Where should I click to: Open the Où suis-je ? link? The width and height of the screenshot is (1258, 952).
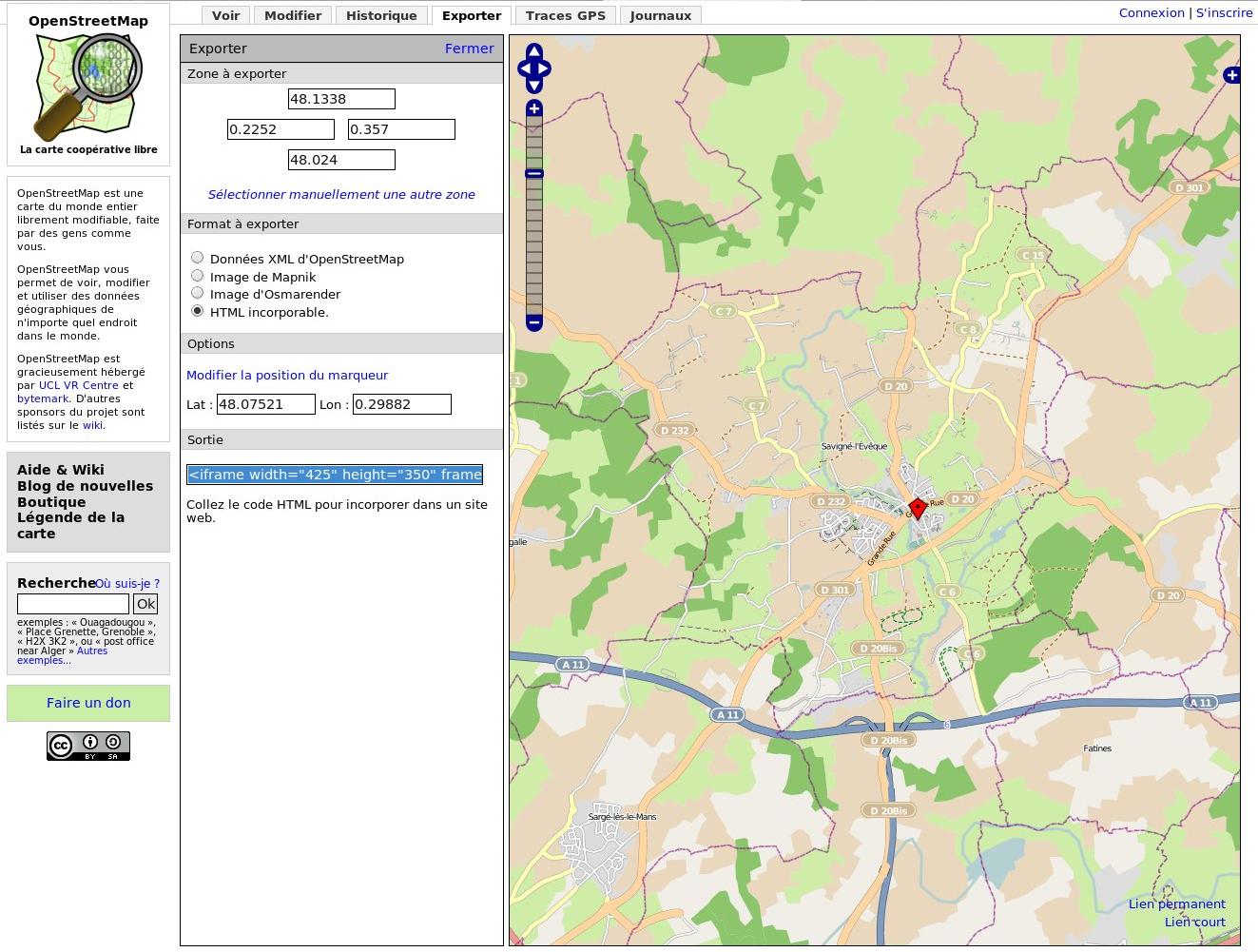coord(127,583)
